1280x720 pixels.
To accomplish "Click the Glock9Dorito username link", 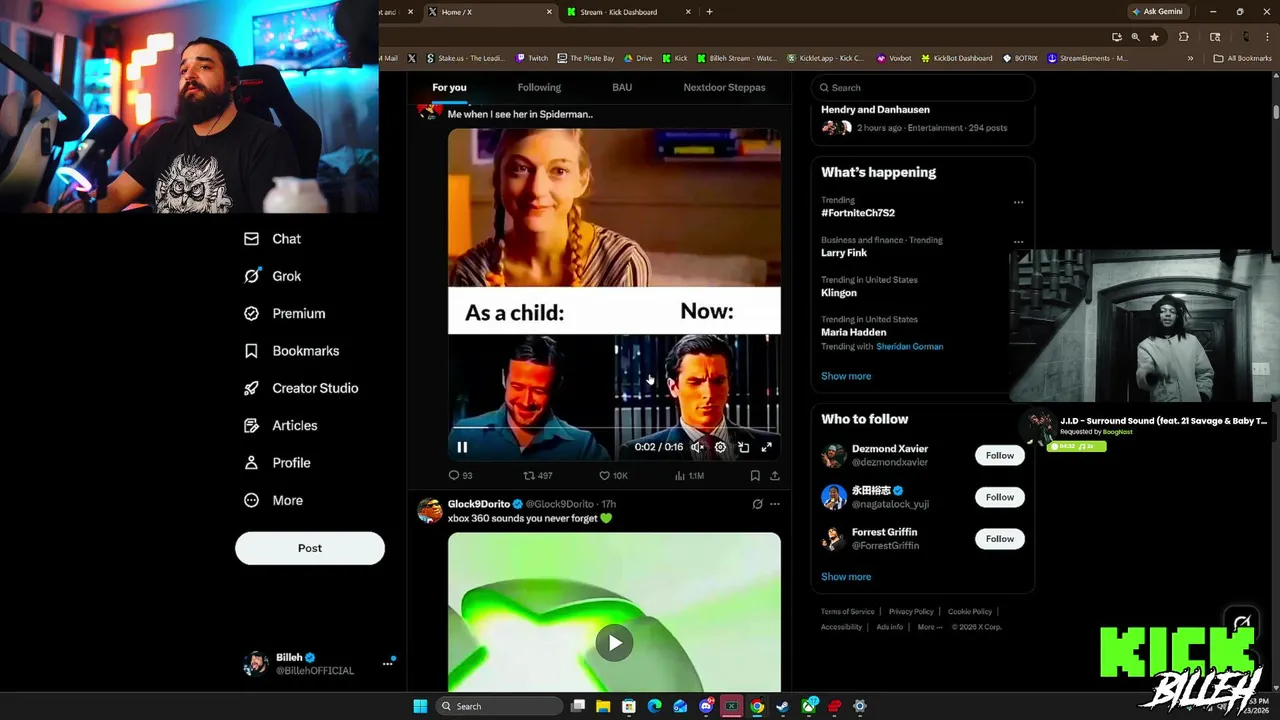I will (480, 504).
